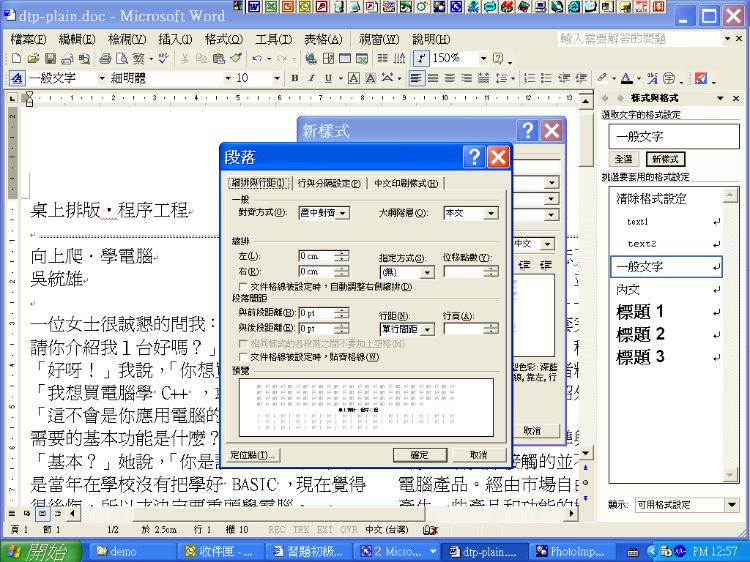Select the 縮排與行距 tab

point(258,183)
